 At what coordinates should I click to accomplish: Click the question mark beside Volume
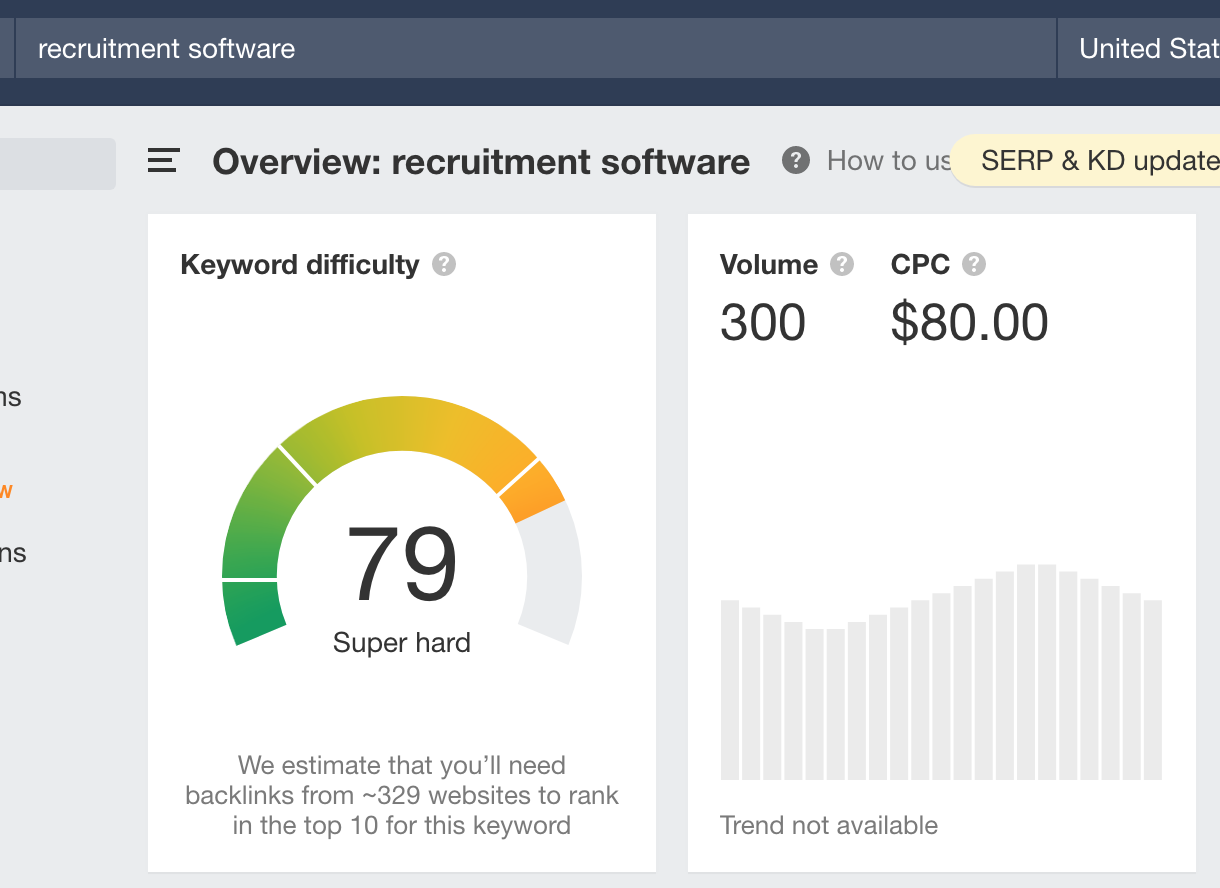tap(843, 265)
